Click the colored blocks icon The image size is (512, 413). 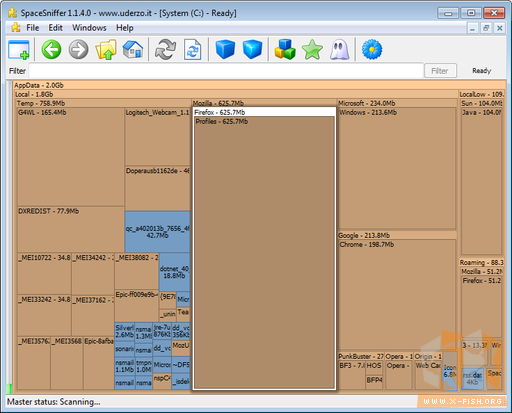pos(285,50)
